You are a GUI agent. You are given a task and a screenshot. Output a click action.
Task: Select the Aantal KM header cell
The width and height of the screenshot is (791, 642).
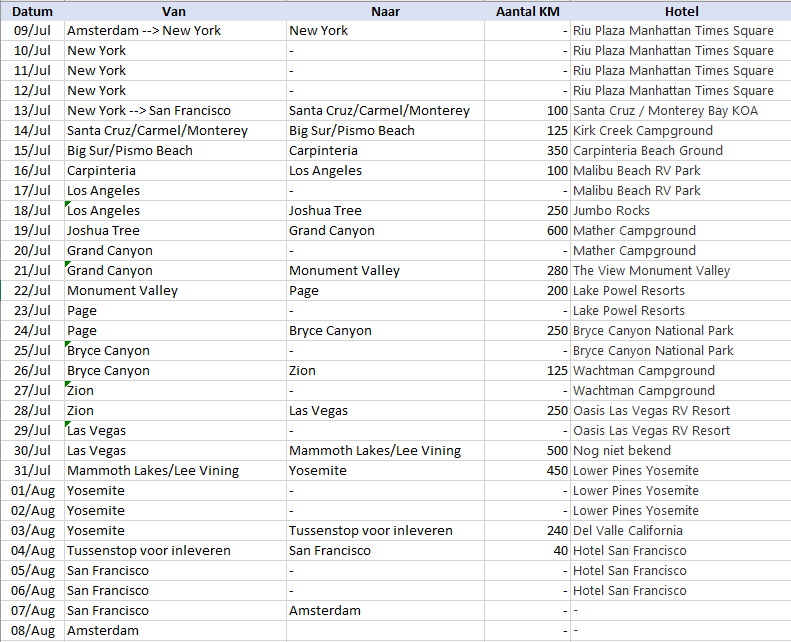(527, 11)
